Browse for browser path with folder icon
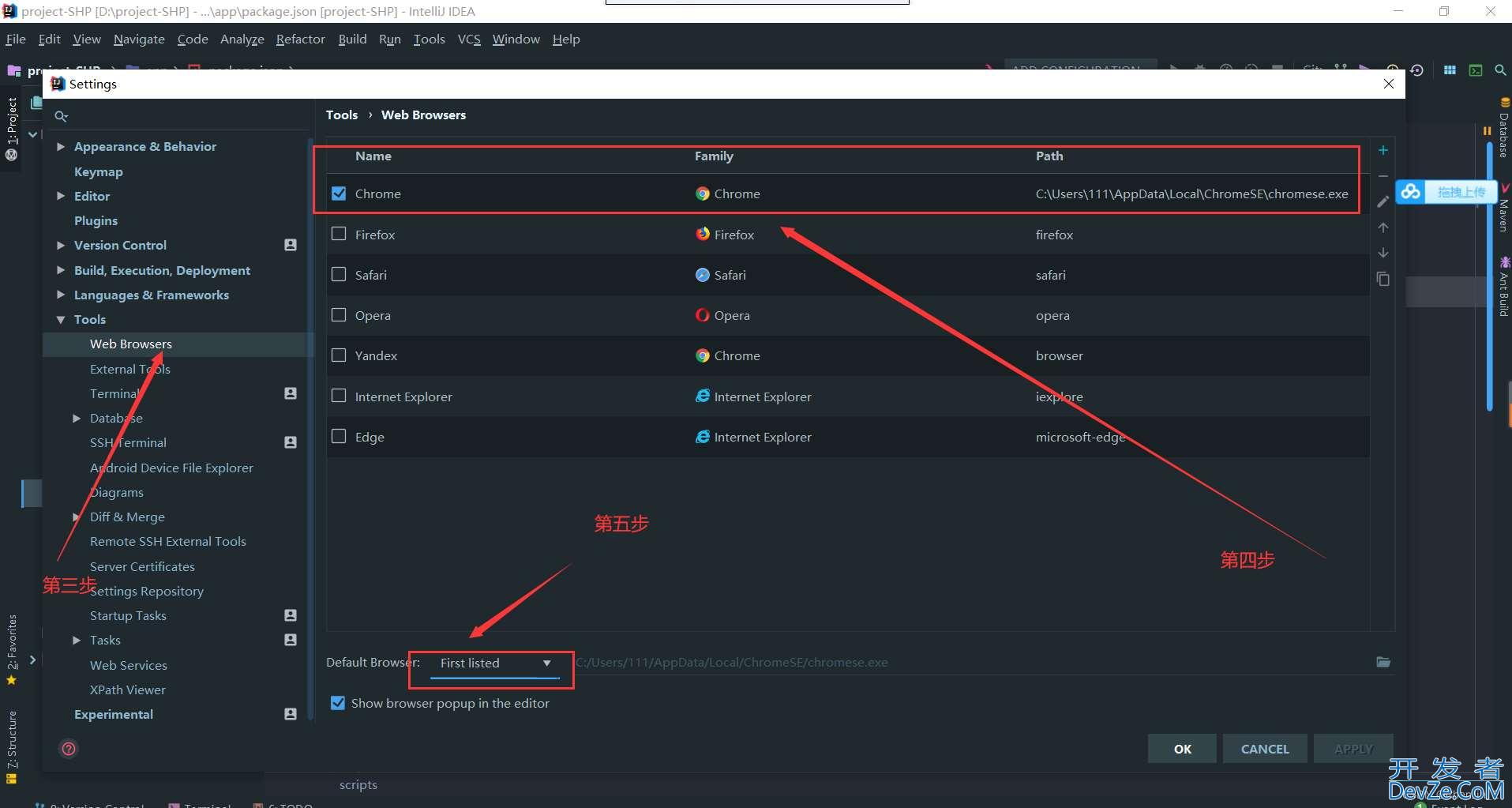The height and width of the screenshot is (808, 1512). click(x=1383, y=662)
